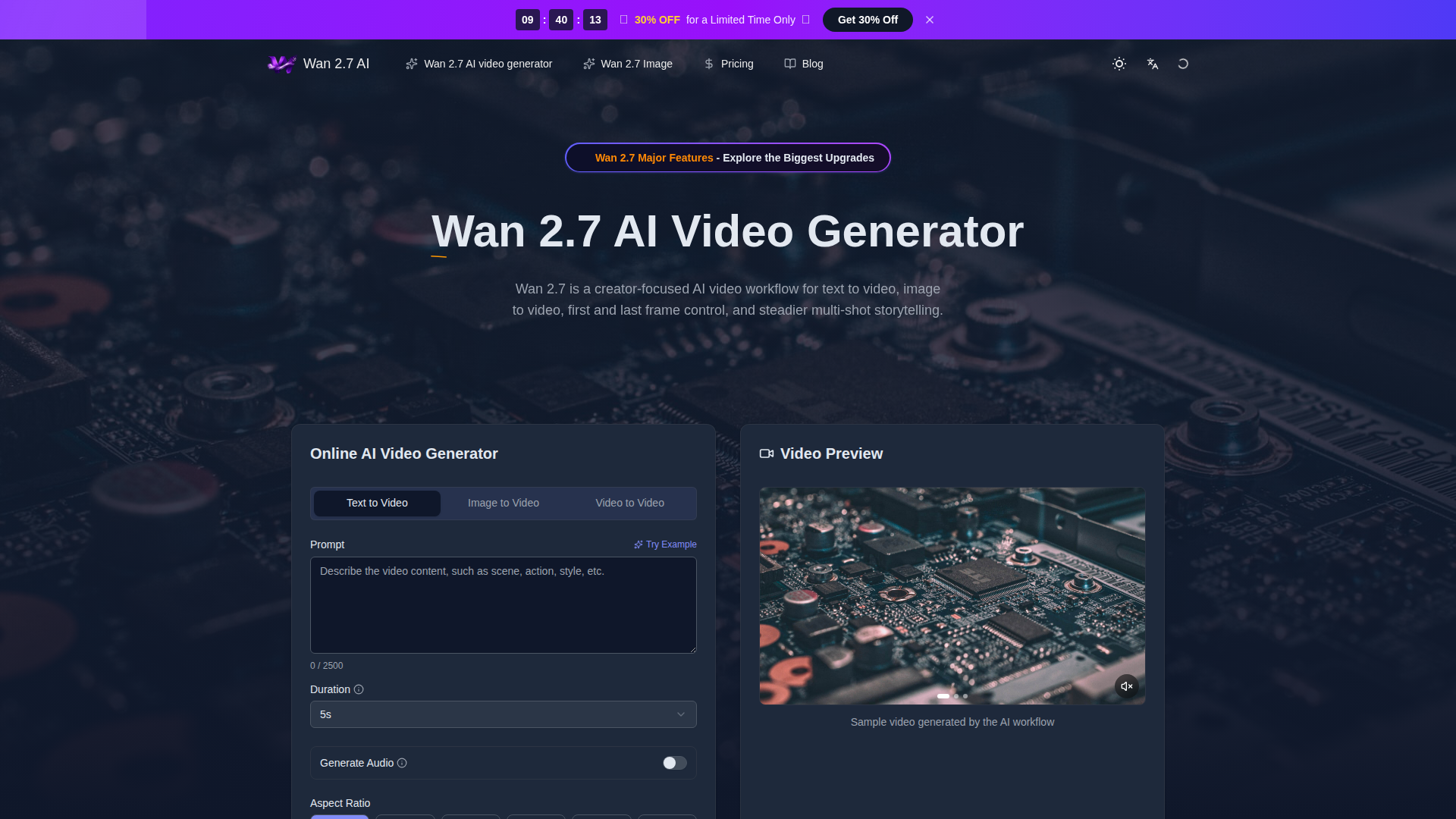The image size is (1456, 819).
Task: Click the Generate Audio info icon
Action: point(402,763)
